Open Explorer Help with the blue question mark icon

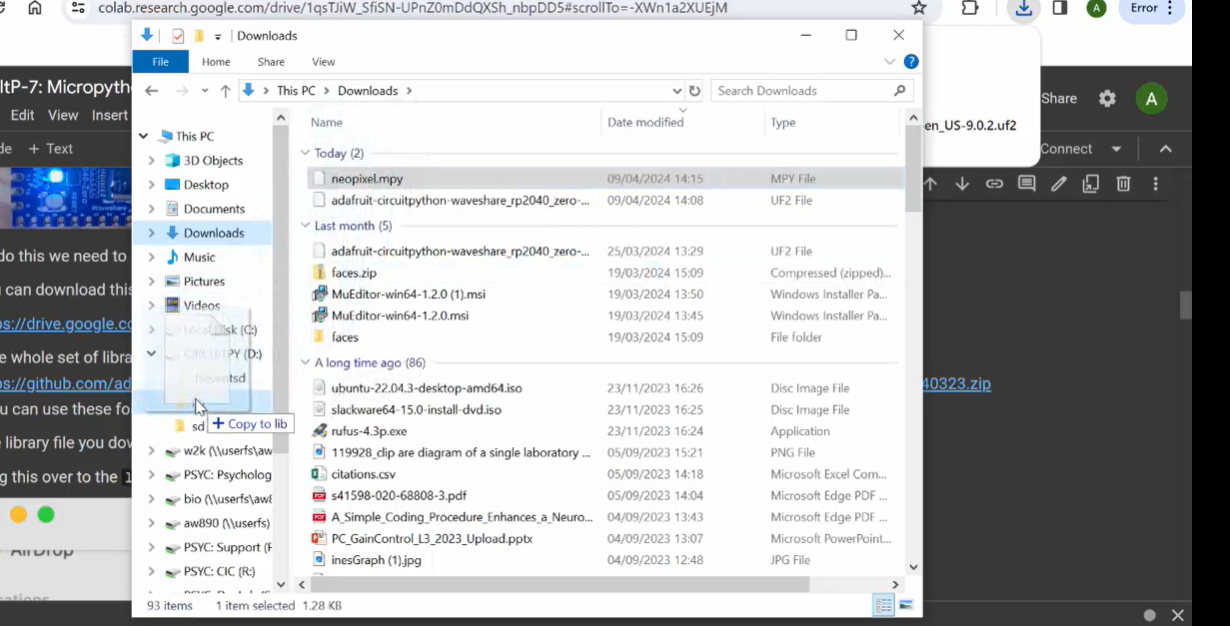911,62
